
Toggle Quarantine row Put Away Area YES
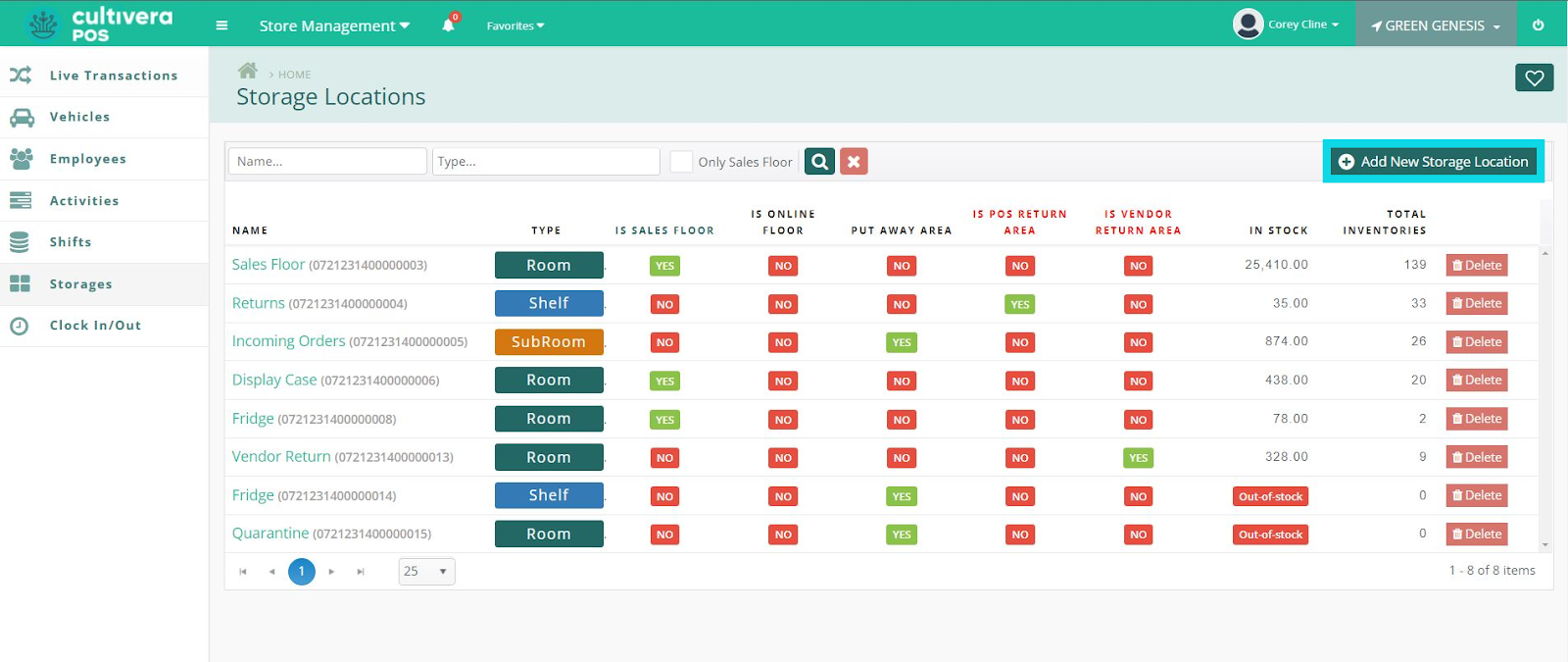pyautogui.click(x=902, y=535)
